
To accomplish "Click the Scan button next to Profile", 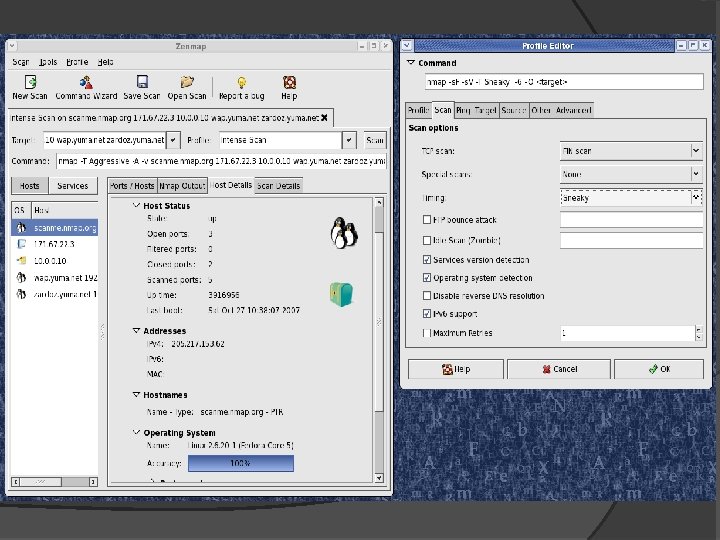I will tap(375, 140).
